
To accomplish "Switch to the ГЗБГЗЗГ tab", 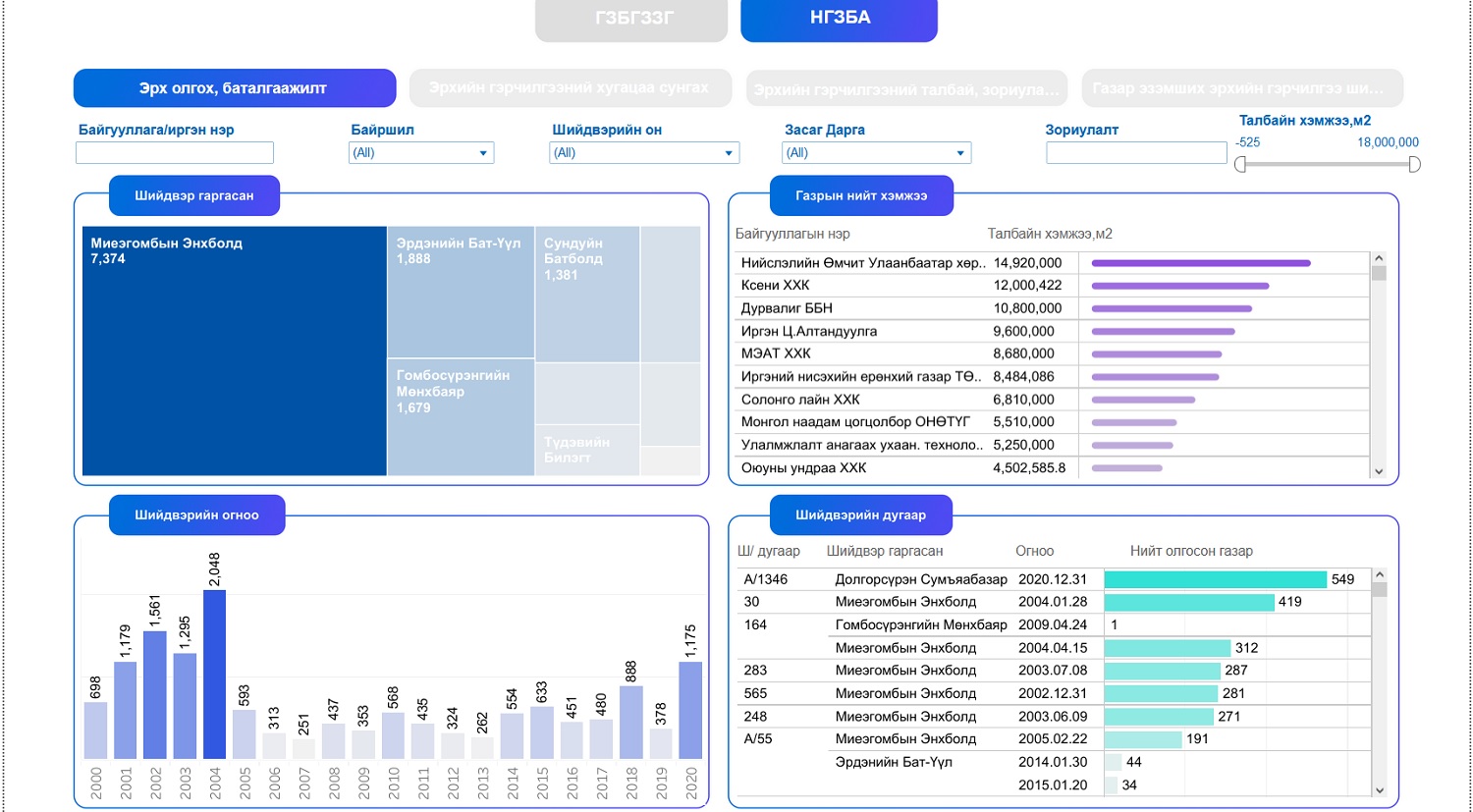I will click(631, 19).
